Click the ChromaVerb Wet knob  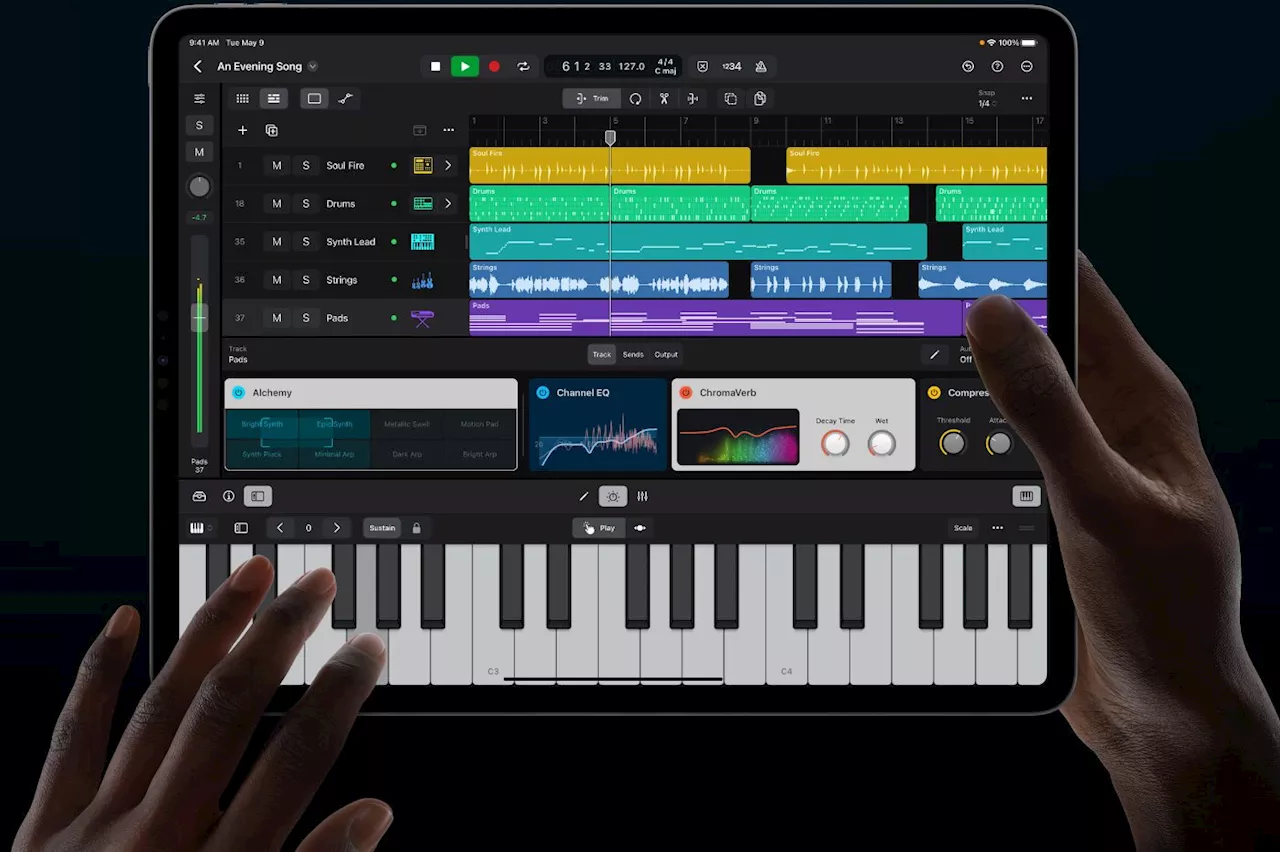click(x=881, y=444)
